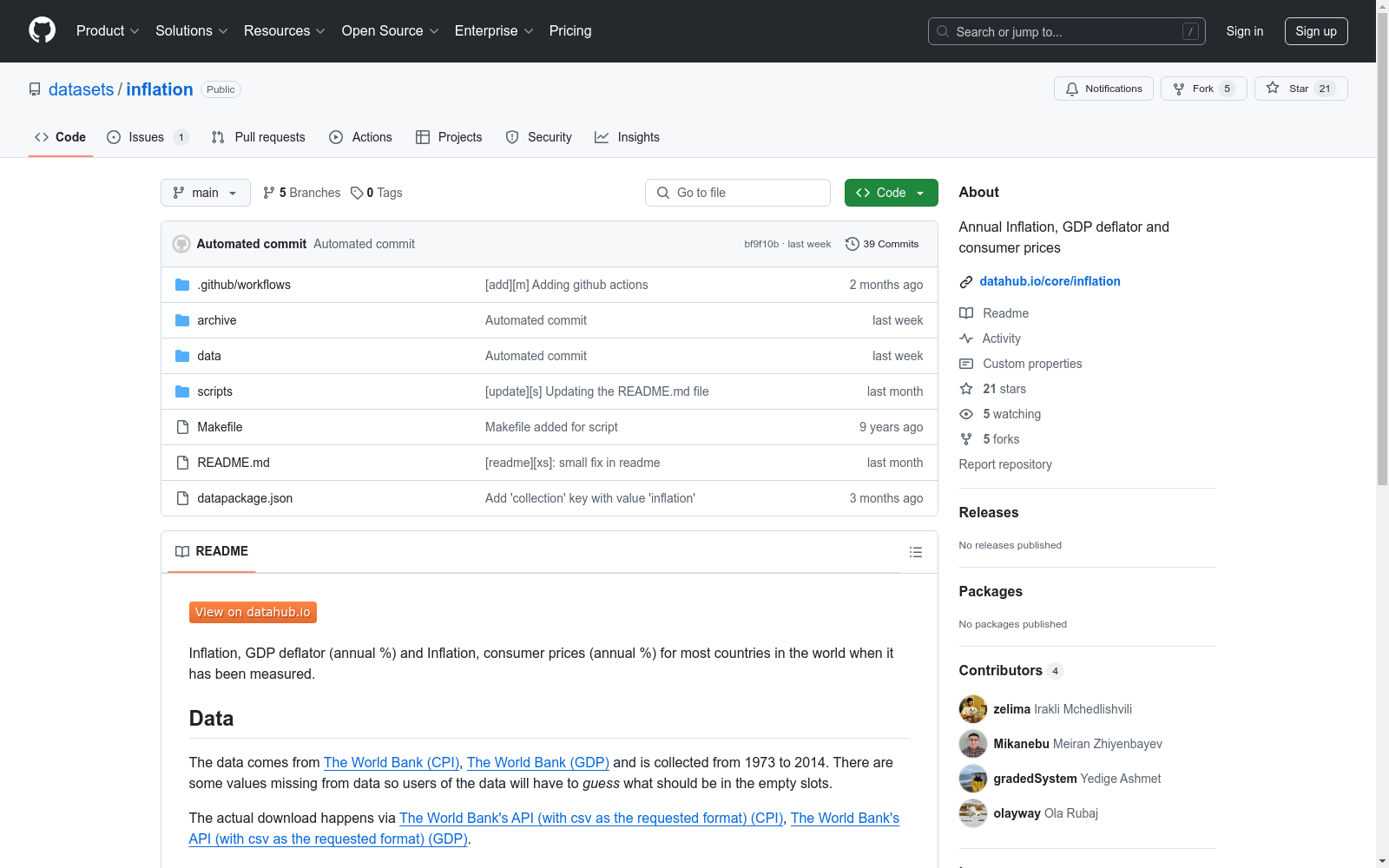Switch to the Projects tab
The height and width of the screenshot is (868, 1389).
(449, 137)
